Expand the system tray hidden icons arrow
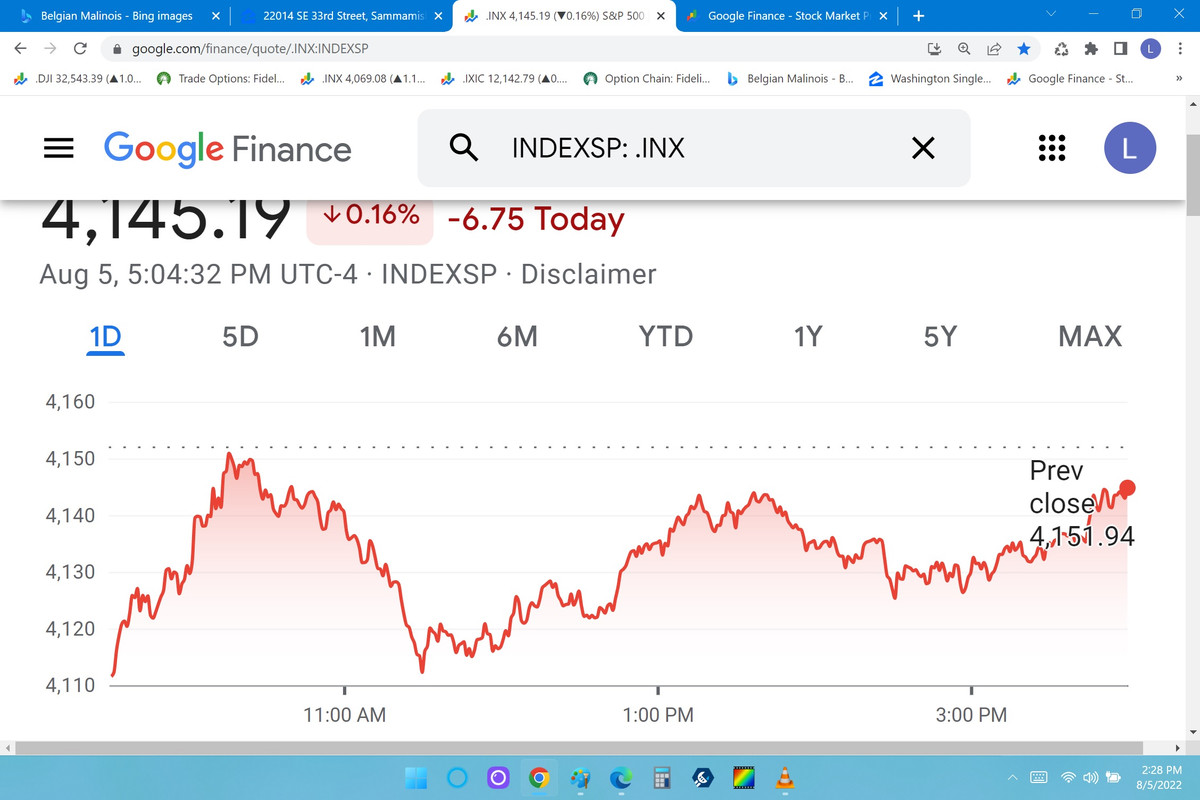1200x800 pixels. pos(1011,777)
